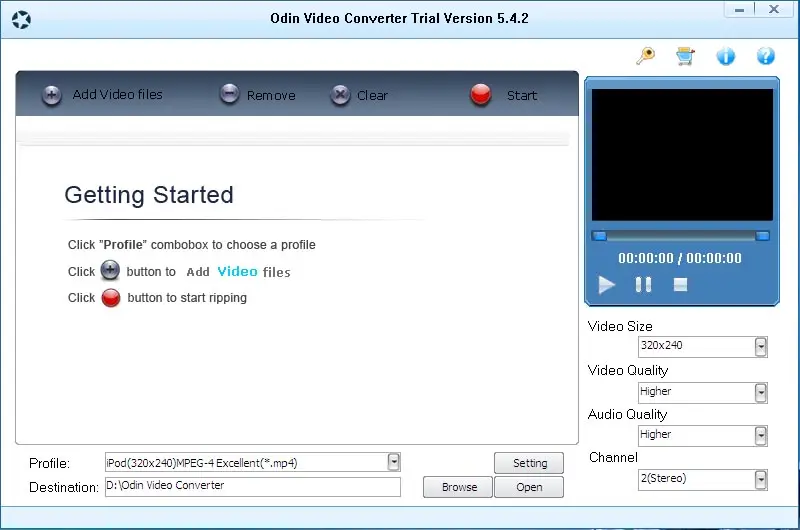Image resolution: width=800 pixels, height=530 pixels.
Task: Open the blue info about icon
Action: pos(726,56)
